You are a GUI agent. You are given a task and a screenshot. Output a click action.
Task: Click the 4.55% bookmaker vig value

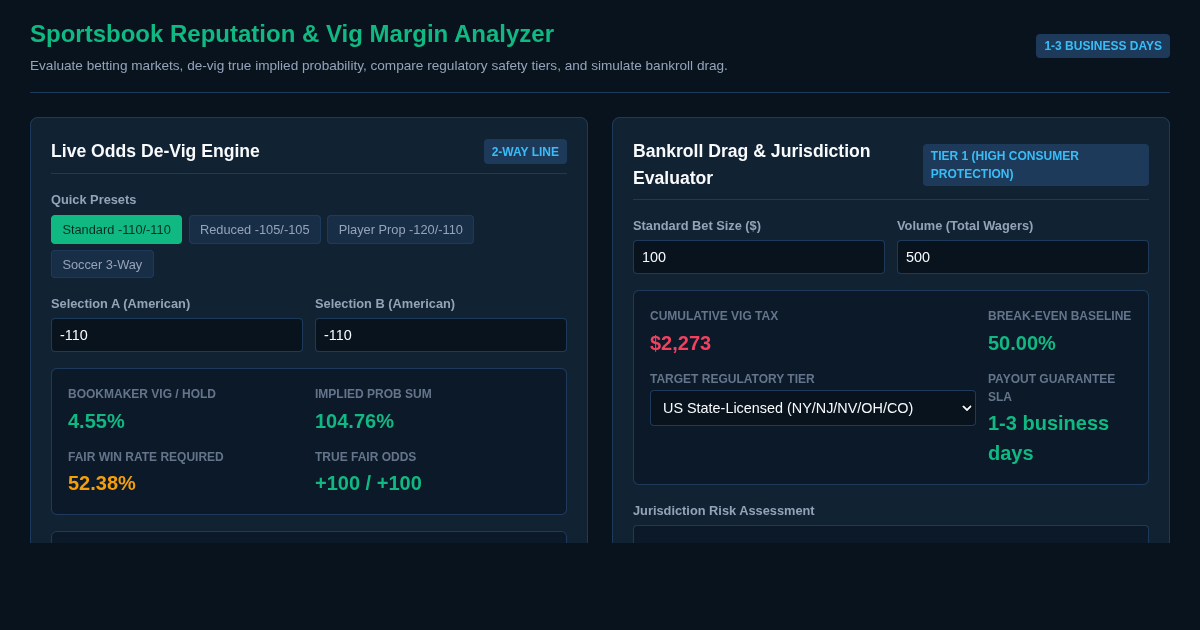[x=96, y=421]
